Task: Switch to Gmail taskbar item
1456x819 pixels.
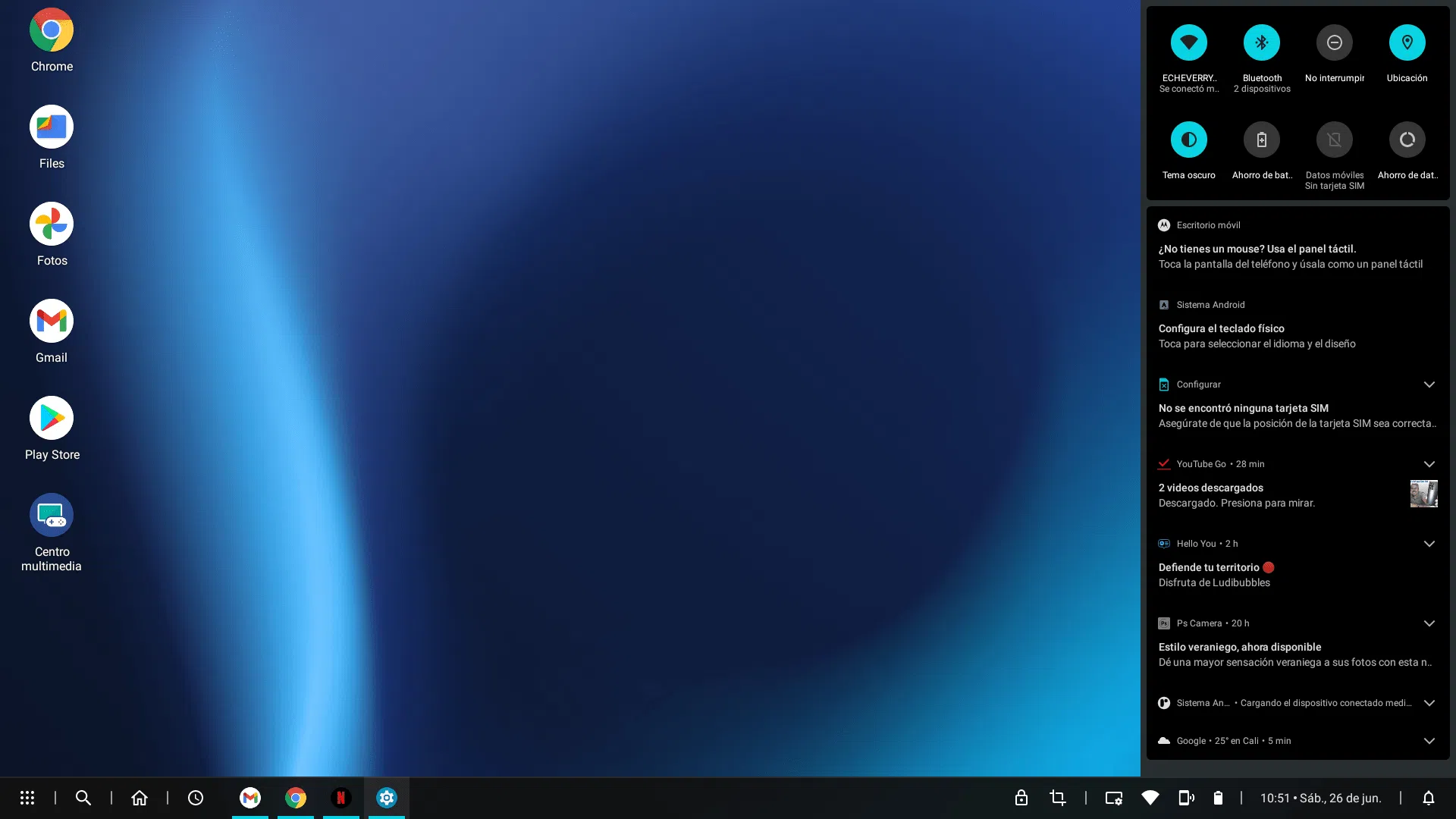Action: tap(250, 798)
